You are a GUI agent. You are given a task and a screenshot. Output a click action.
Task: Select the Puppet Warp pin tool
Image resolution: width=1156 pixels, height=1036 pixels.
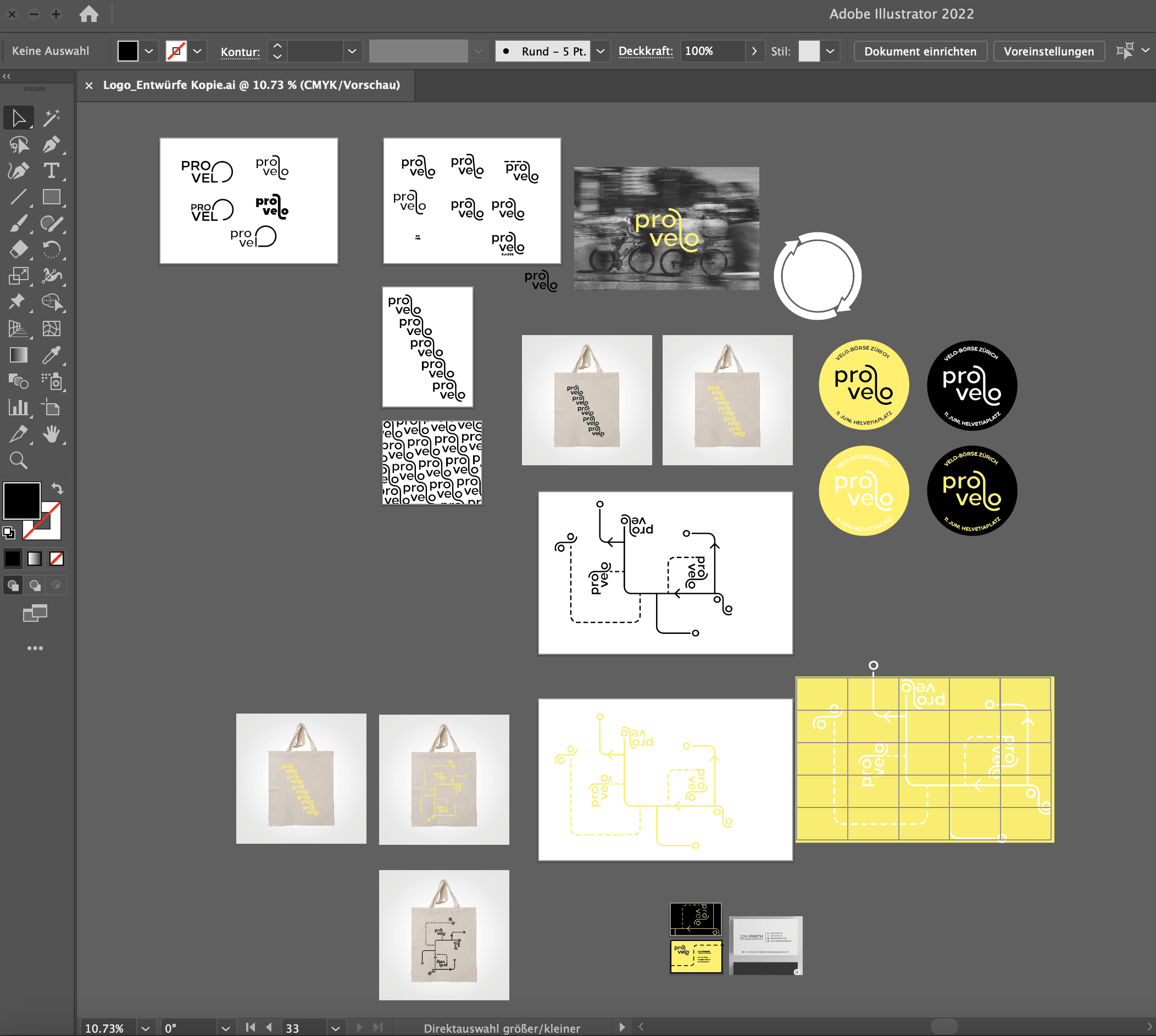(18, 302)
